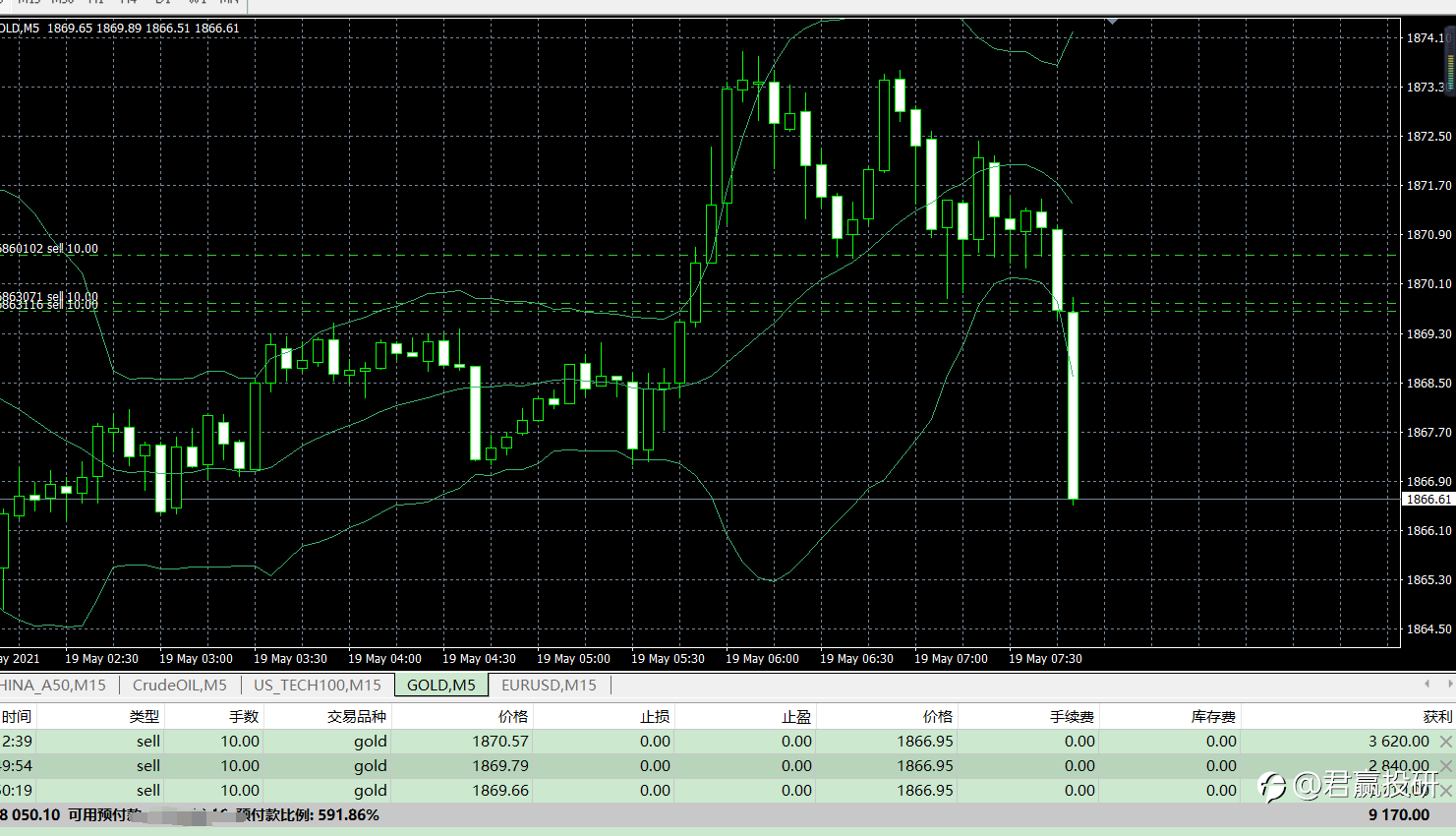Click 'gold' in the 1869.79 order row

coord(371,765)
